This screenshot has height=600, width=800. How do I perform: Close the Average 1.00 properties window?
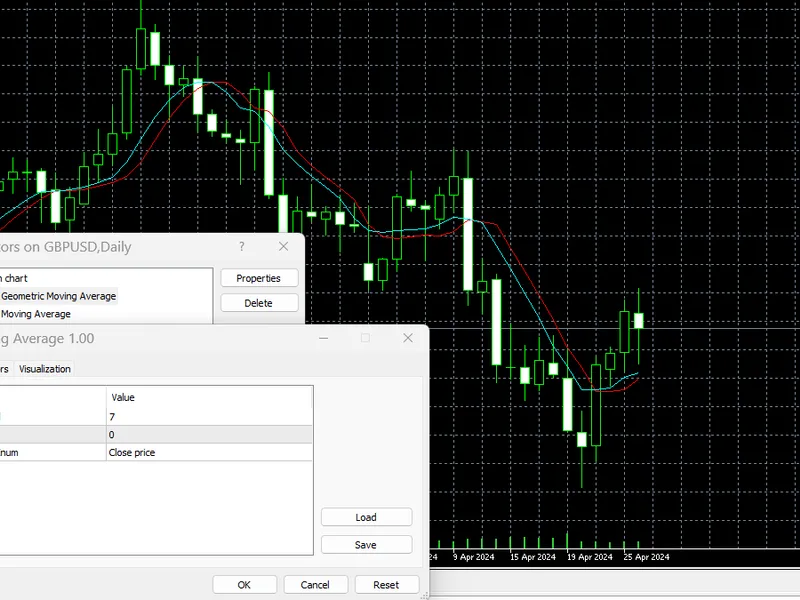click(x=408, y=338)
